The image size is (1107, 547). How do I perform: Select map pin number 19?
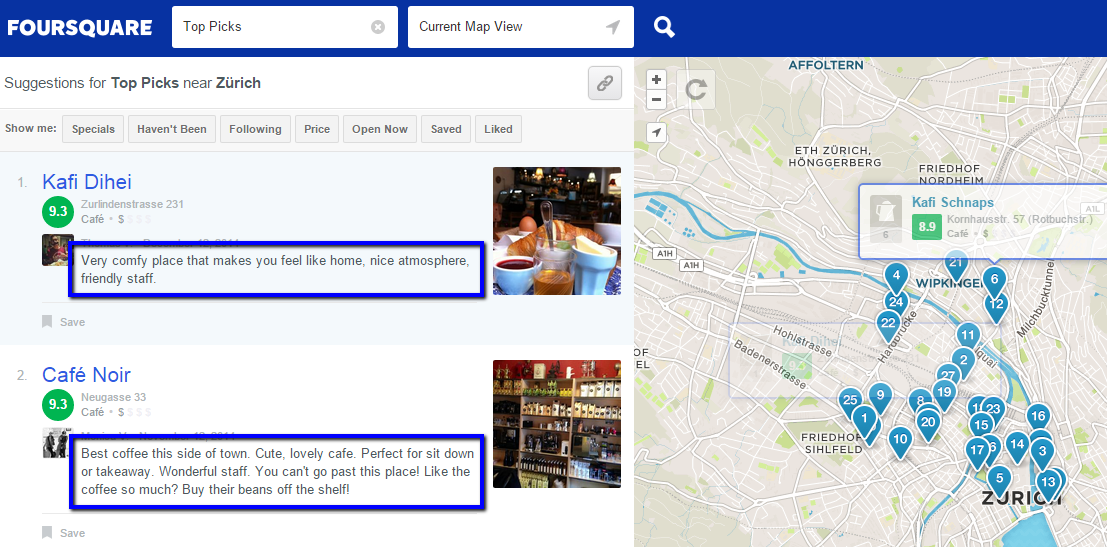(x=945, y=392)
